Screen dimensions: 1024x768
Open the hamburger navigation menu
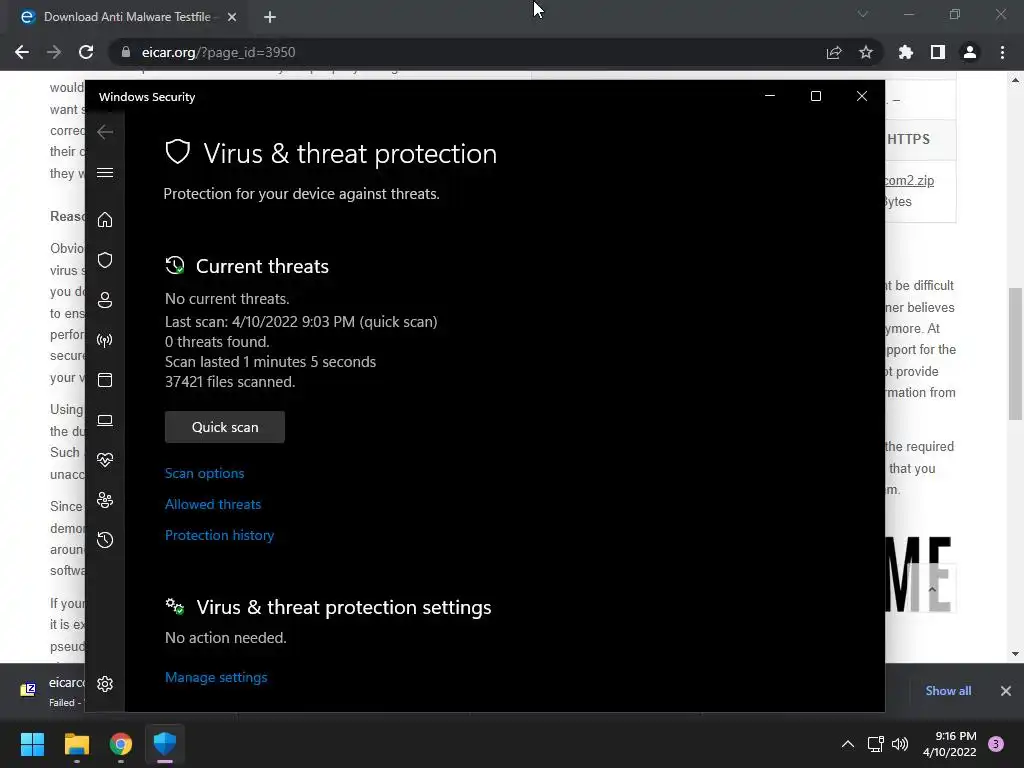[105, 172]
